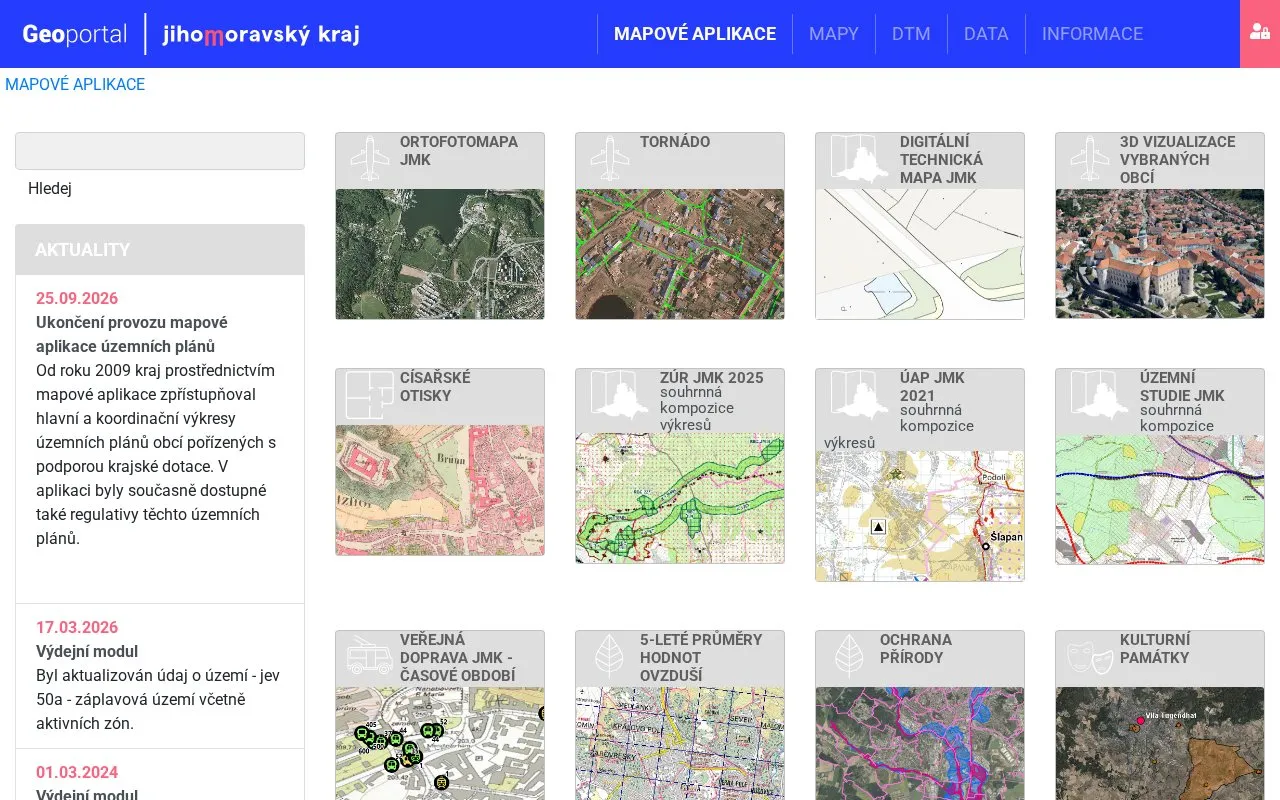The width and height of the screenshot is (1280, 800).
Task: Click Výdejní modul headline dated 17.03.2026
Action: tap(87, 651)
